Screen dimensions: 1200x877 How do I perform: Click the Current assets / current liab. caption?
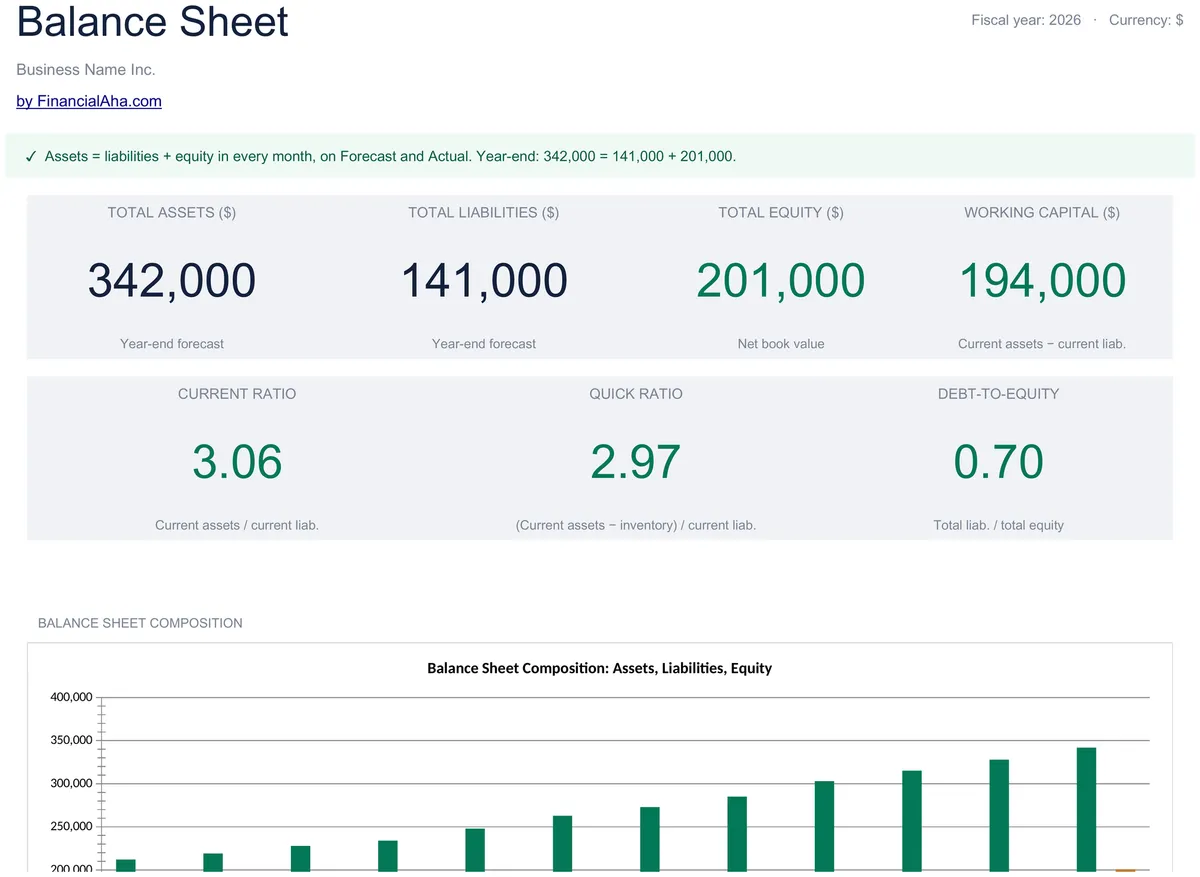237,525
